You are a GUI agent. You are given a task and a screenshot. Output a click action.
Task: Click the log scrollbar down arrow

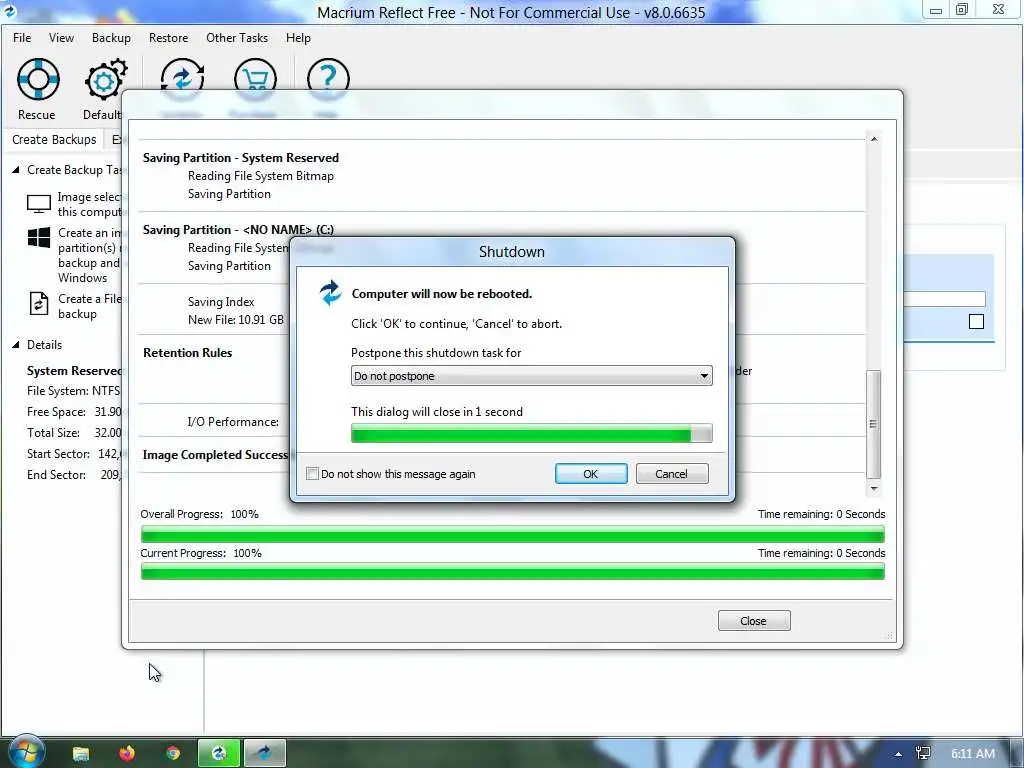[874, 488]
